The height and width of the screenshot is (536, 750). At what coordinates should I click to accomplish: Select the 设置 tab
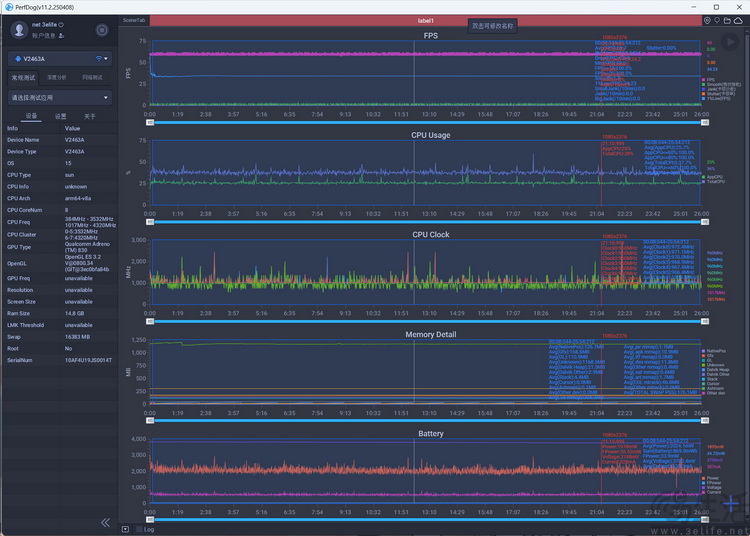(60, 116)
